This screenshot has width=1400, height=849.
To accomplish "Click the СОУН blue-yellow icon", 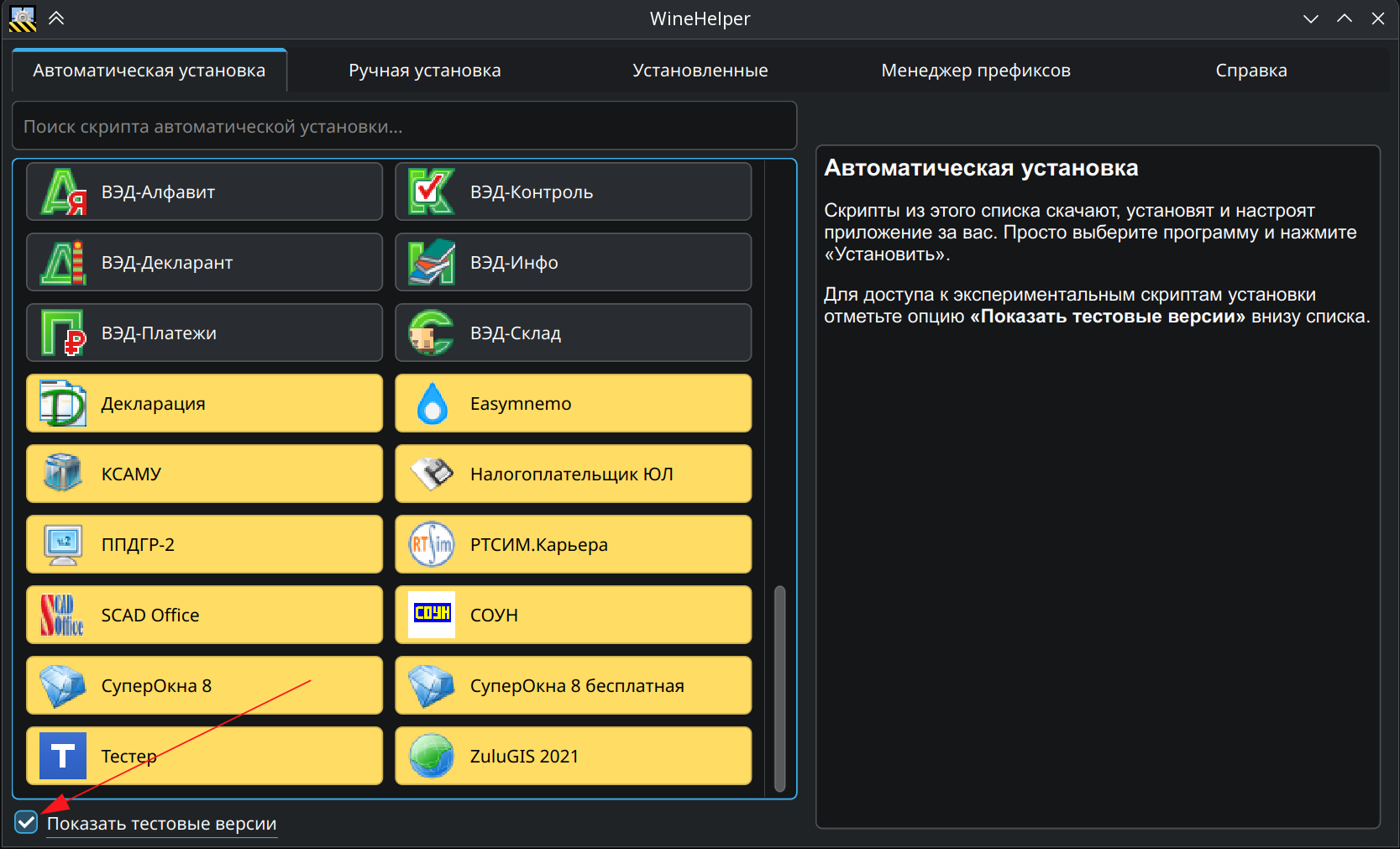I will tap(432, 615).
